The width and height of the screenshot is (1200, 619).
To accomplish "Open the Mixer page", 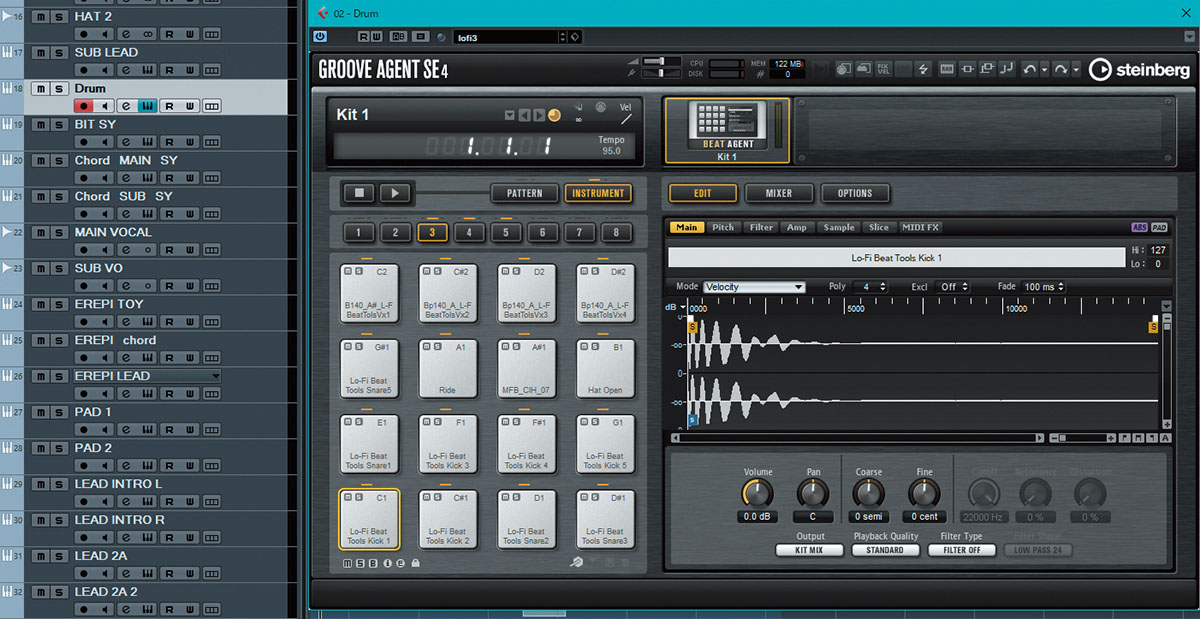I will 779,193.
